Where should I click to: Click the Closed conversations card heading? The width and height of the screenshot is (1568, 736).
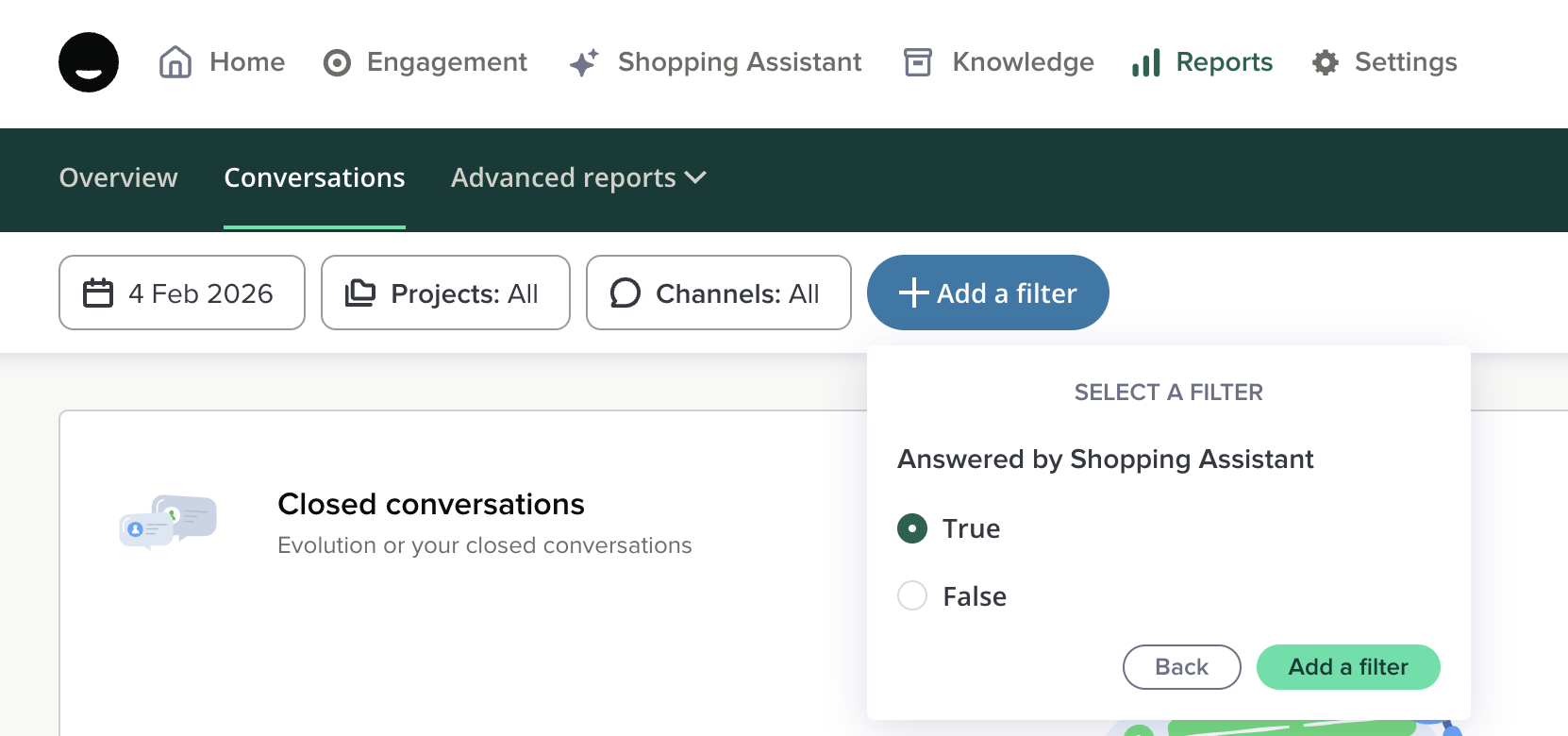(x=431, y=505)
